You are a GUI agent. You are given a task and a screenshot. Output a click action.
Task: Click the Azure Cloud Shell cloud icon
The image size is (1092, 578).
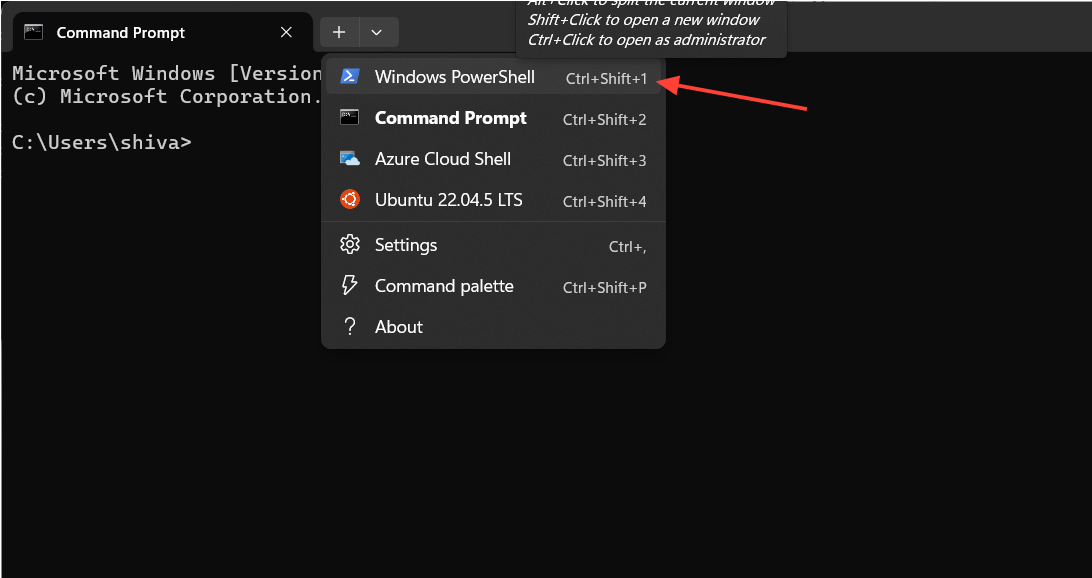coord(350,158)
